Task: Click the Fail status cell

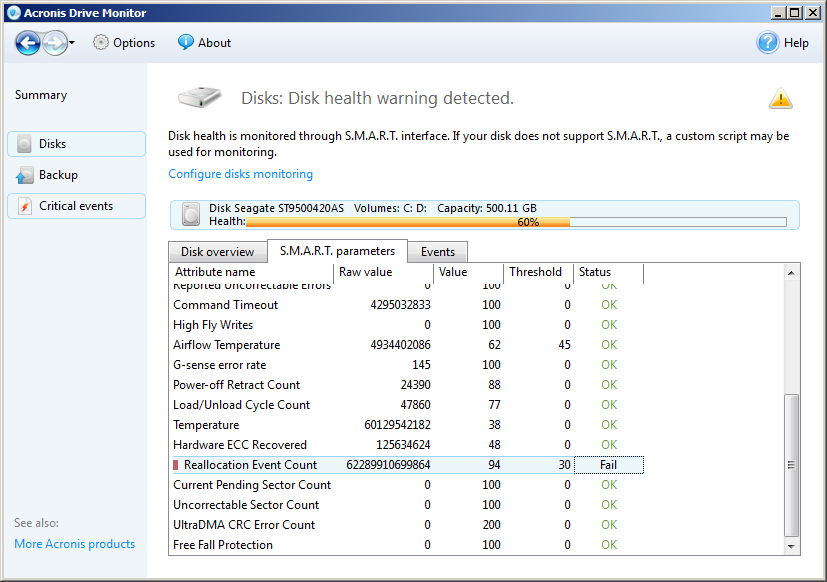Action: pos(608,465)
